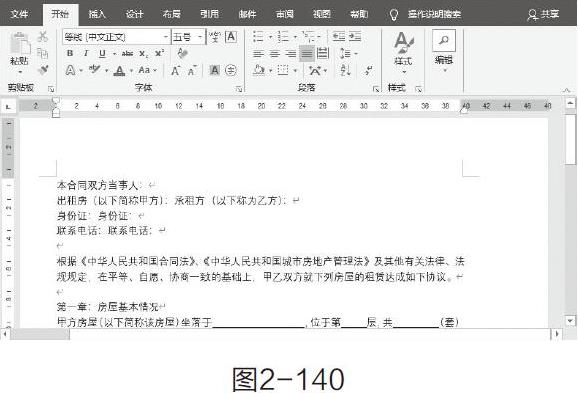Switch to the References (引用) tab
578x393 pixels.
(x=209, y=14)
